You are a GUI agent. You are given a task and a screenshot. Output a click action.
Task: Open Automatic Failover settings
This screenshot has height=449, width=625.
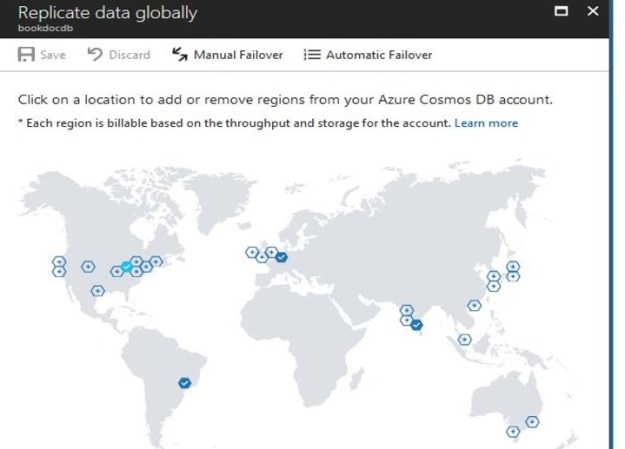pos(379,55)
